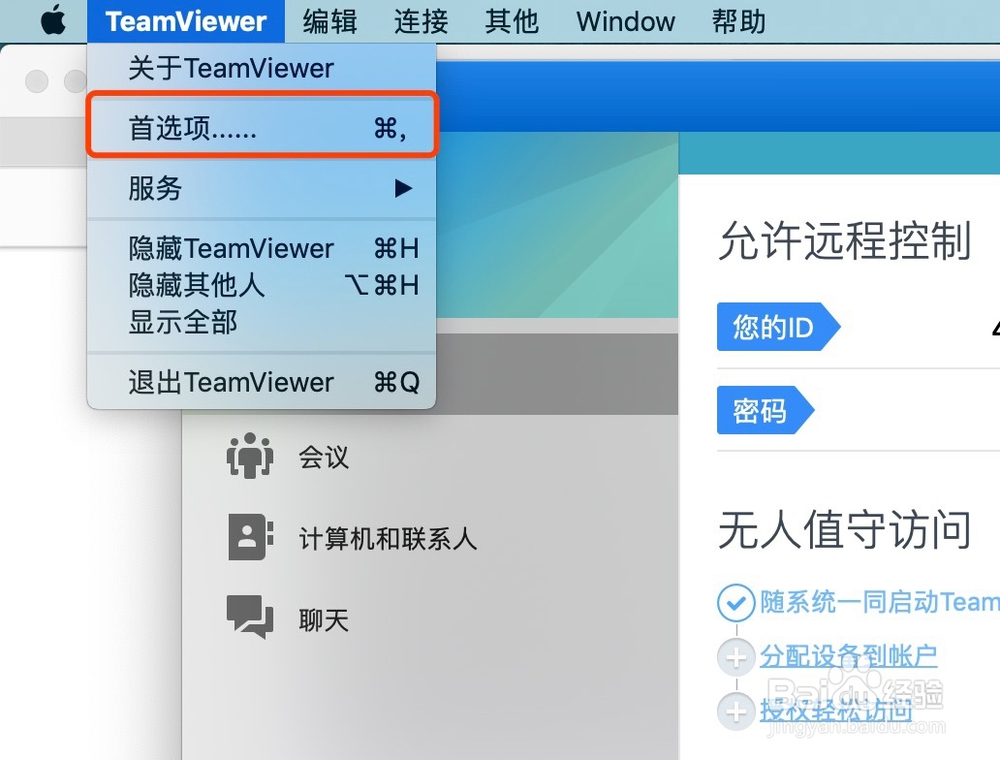Select 隐藏TeamViewer menu entry
The height and width of the screenshot is (760, 1000).
click(261, 248)
